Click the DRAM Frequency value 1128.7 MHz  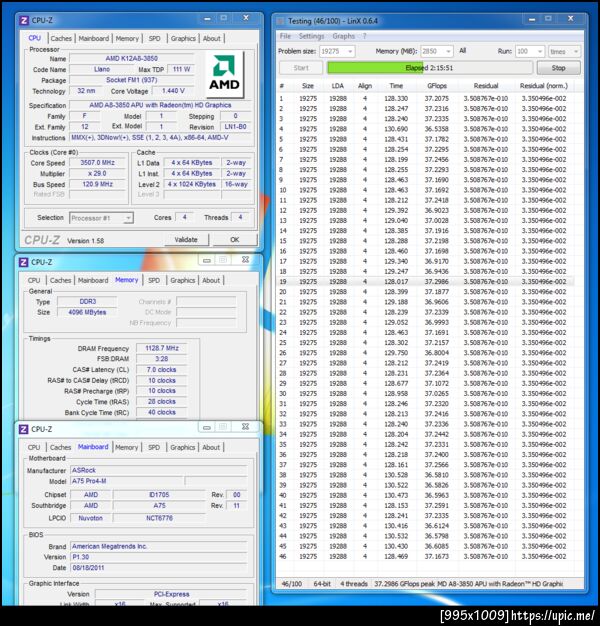click(162, 348)
